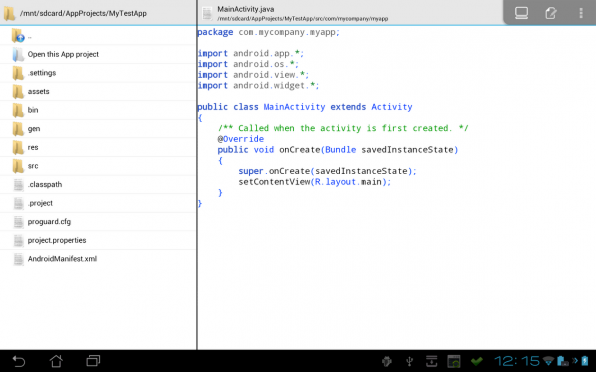The width and height of the screenshot is (596, 372).
Task: Tap the MyTestApp folder path header
Action: point(83,13)
